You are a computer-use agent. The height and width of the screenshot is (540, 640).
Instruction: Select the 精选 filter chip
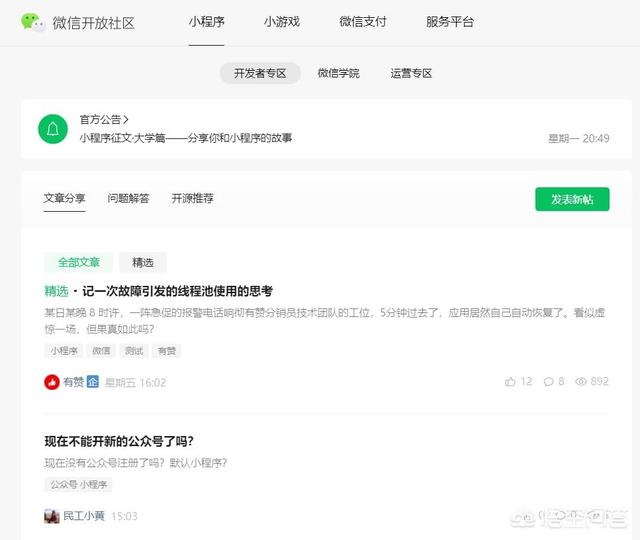[x=143, y=262]
